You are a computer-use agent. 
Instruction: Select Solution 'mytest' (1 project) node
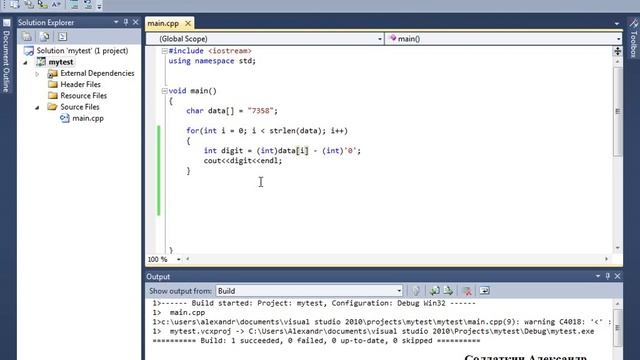(82, 51)
